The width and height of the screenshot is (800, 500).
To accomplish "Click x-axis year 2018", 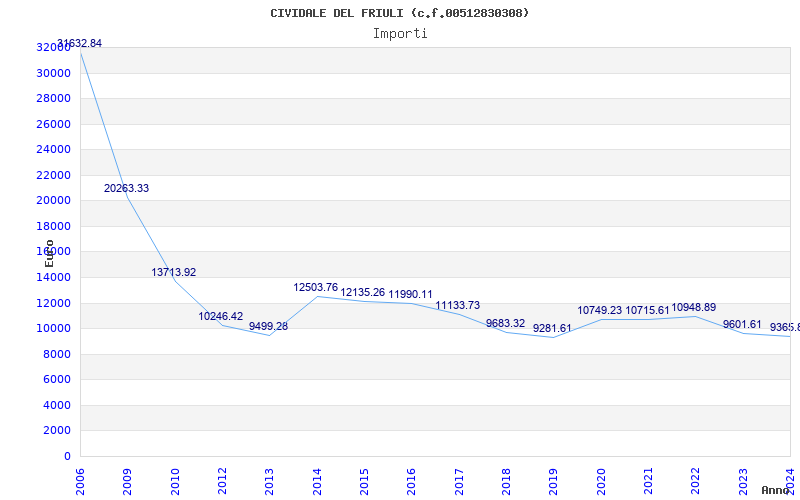I will click(x=506, y=482).
